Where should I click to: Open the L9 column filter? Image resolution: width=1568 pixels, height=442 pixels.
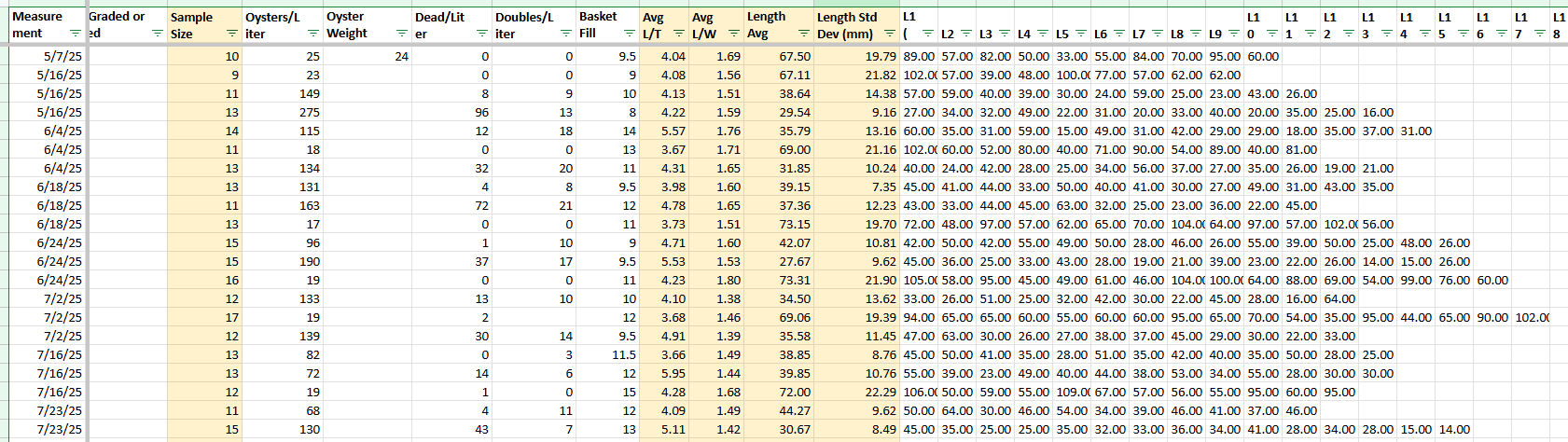click(1234, 34)
